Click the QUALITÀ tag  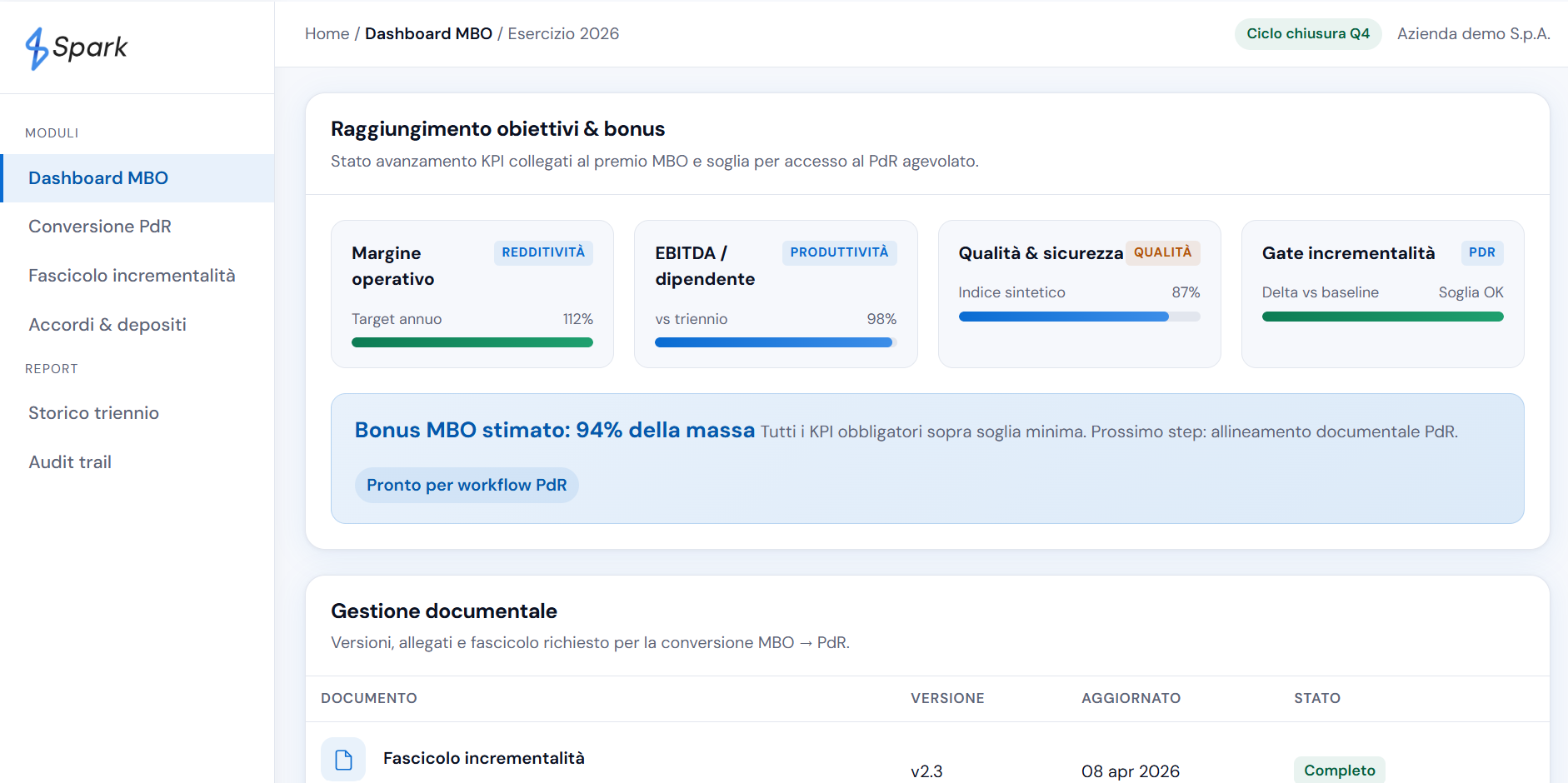tap(1162, 252)
